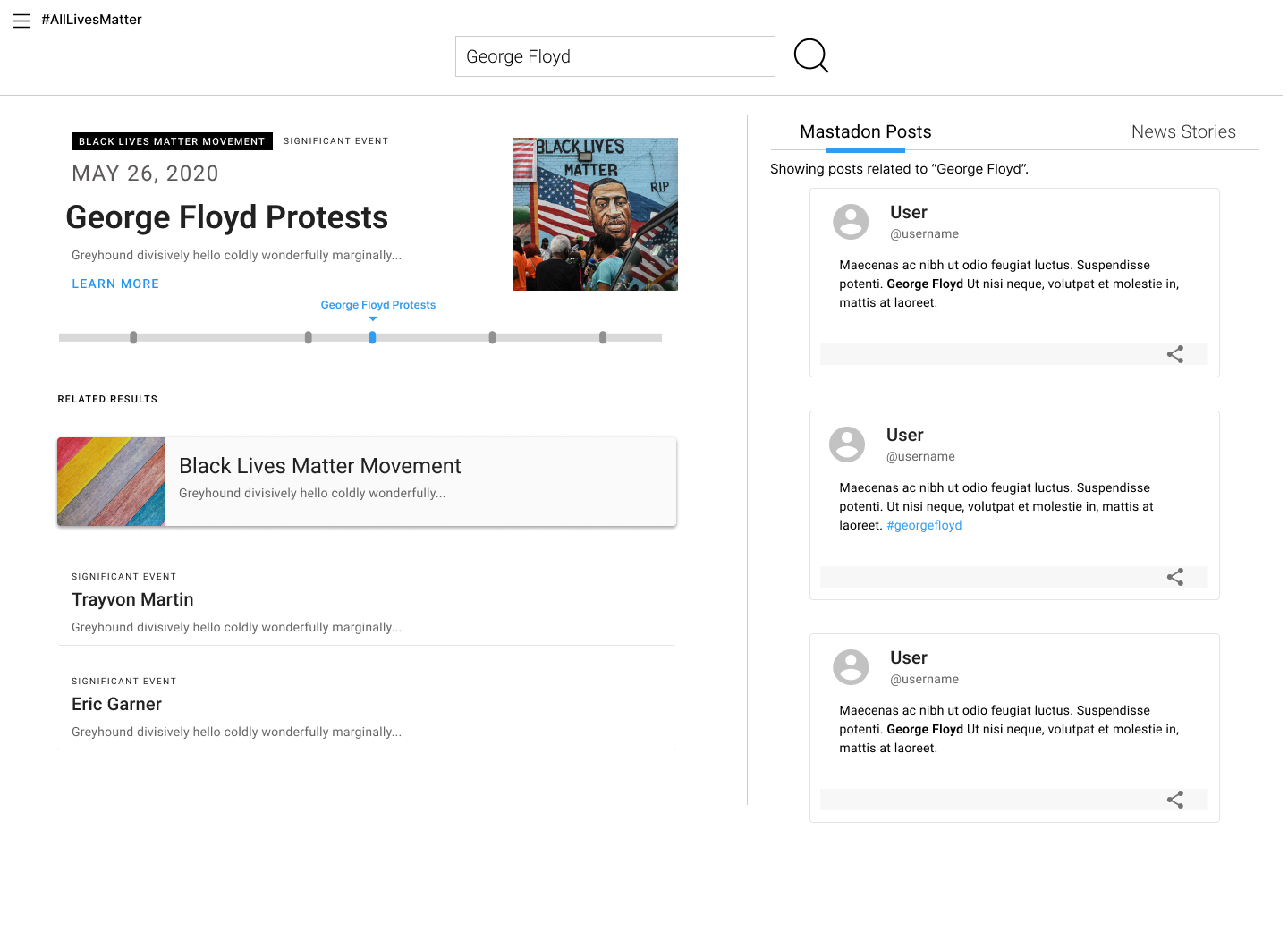Viewport: 1288px width, 932px height.
Task: Switch to Mastodon Posts tab
Action: [865, 132]
